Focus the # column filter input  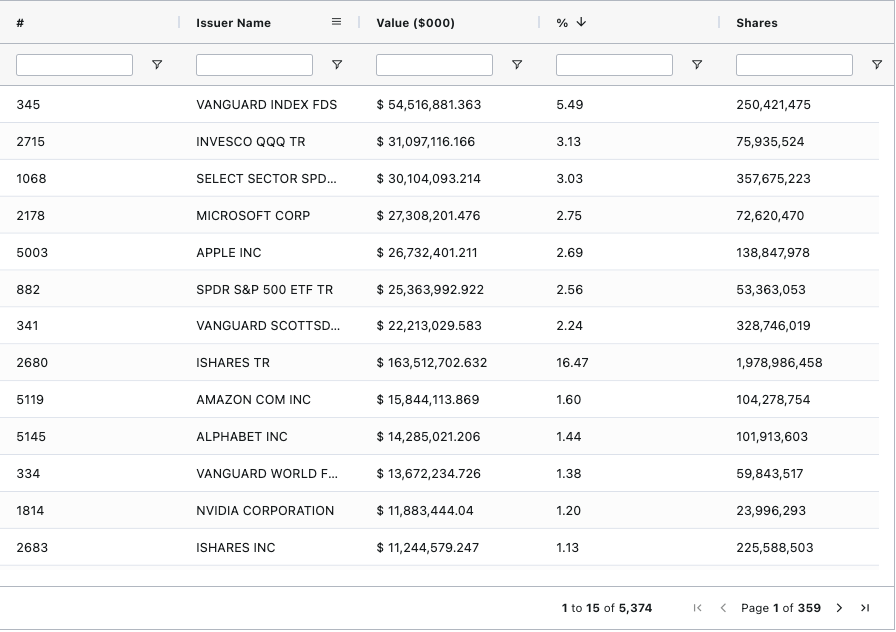click(x=74, y=65)
